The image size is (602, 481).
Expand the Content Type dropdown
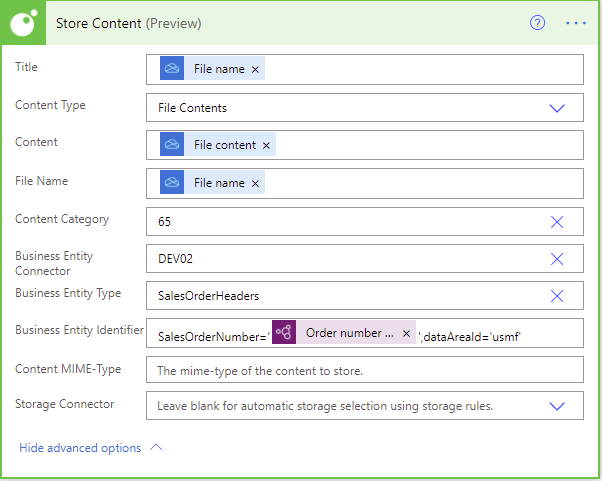pyautogui.click(x=557, y=108)
